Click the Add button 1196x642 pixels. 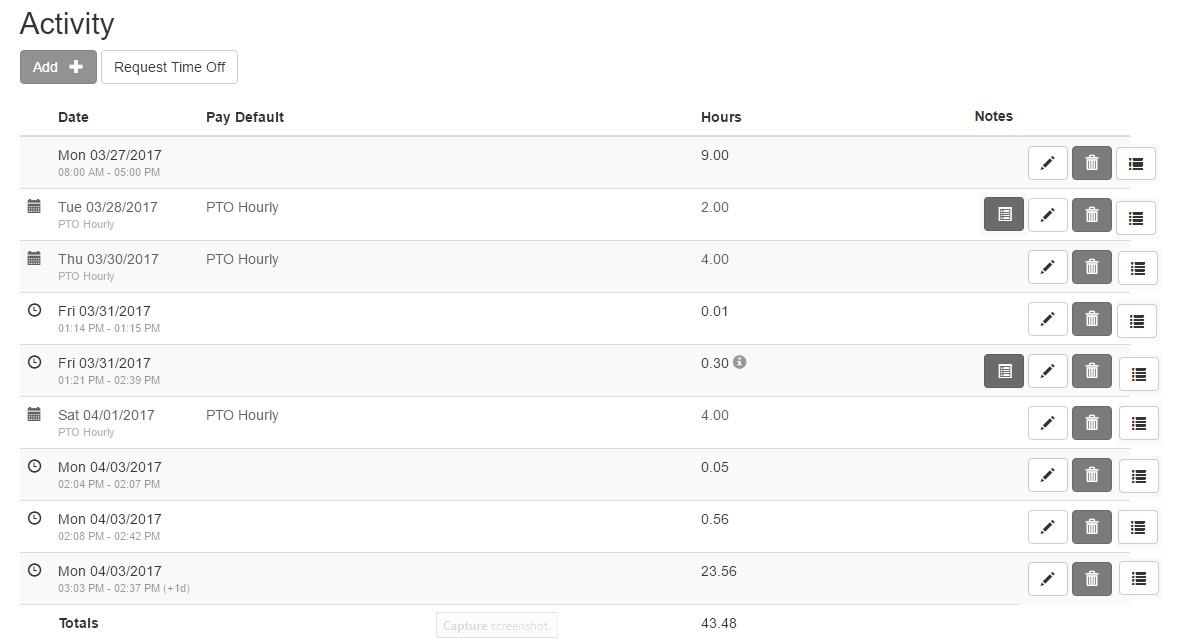pos(58,67)
